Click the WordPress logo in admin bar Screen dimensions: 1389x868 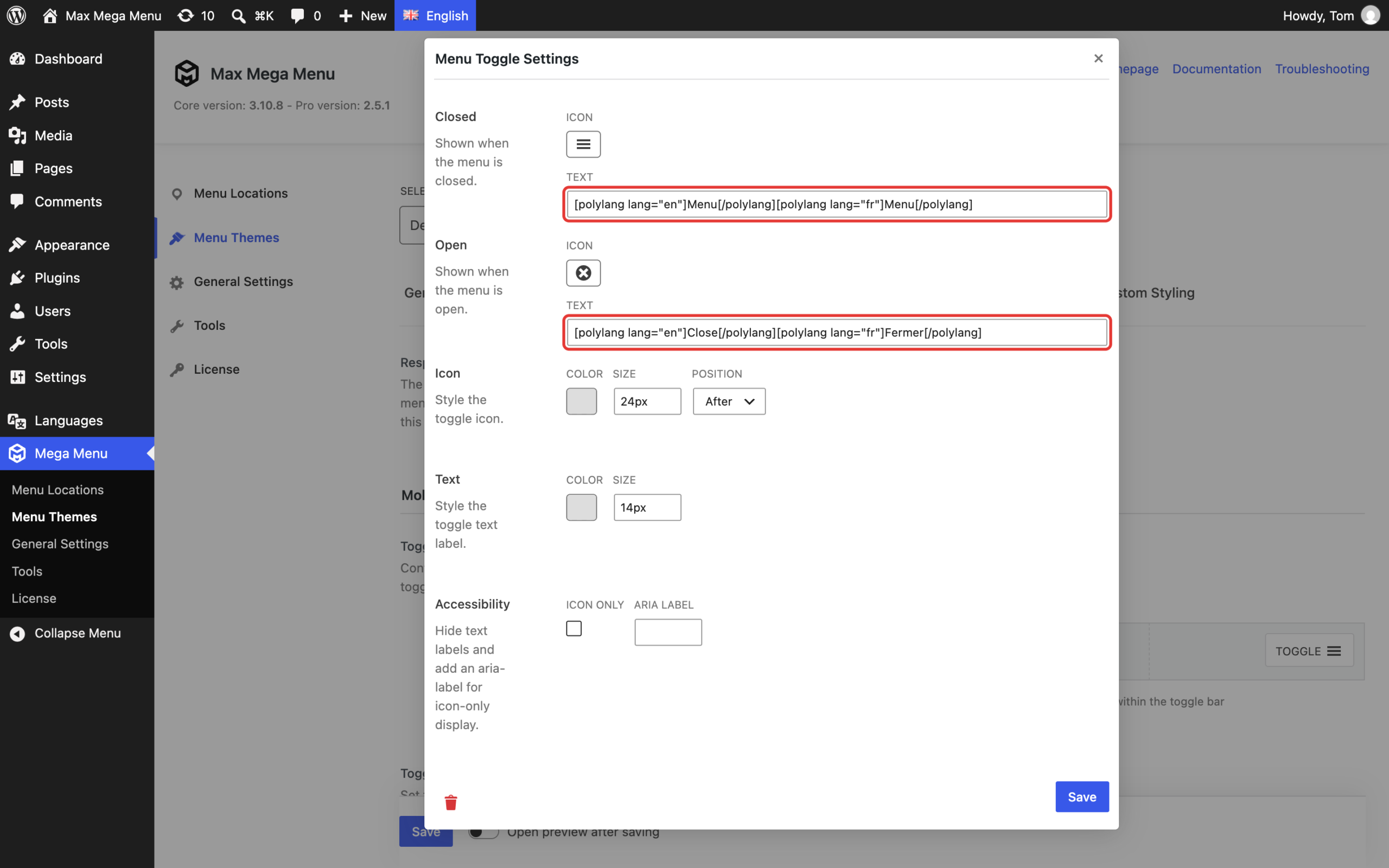click(17, 16)
